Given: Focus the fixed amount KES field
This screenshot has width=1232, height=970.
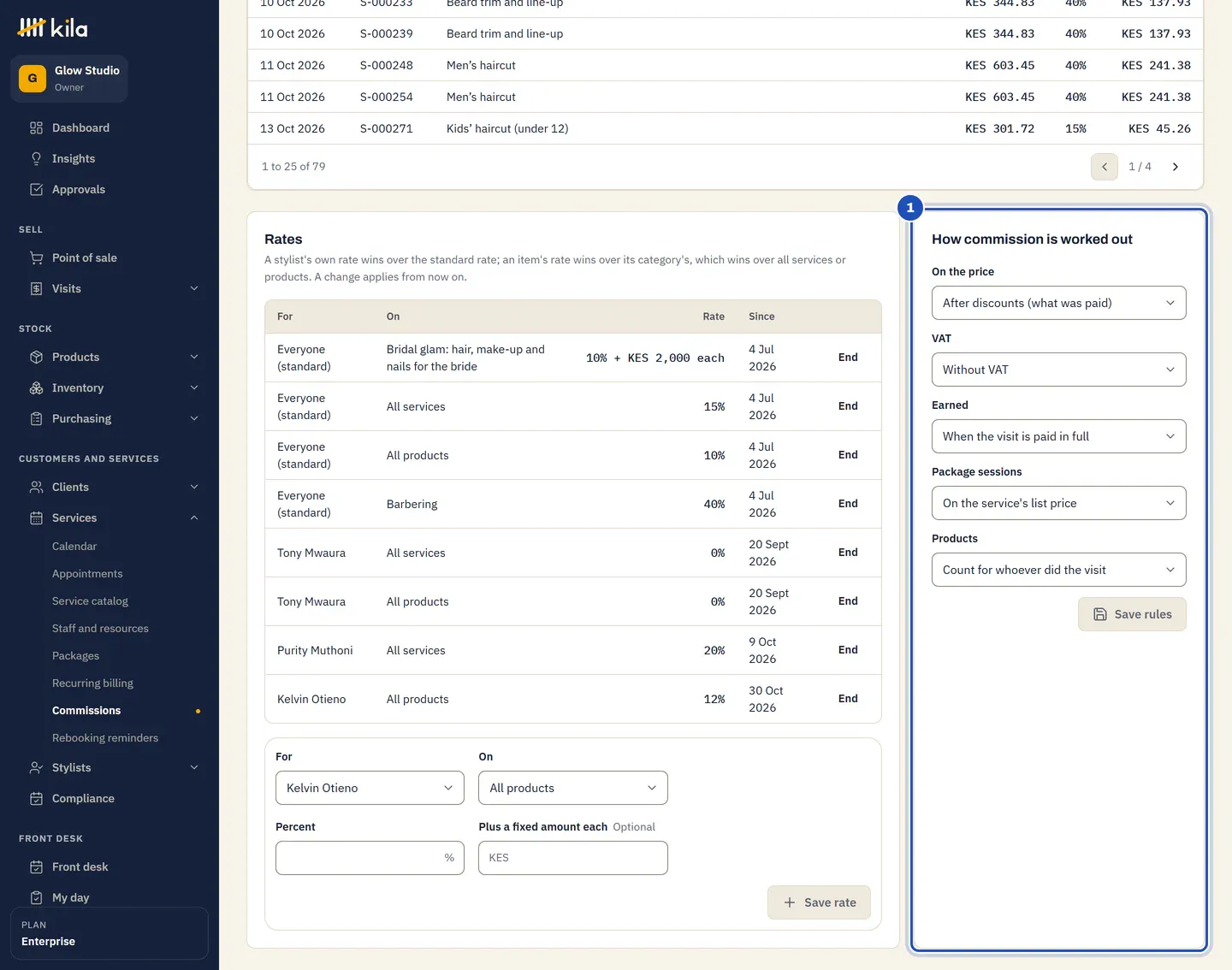Looking at the screenshot, I should pyautogui.click(x=573, y=858).
